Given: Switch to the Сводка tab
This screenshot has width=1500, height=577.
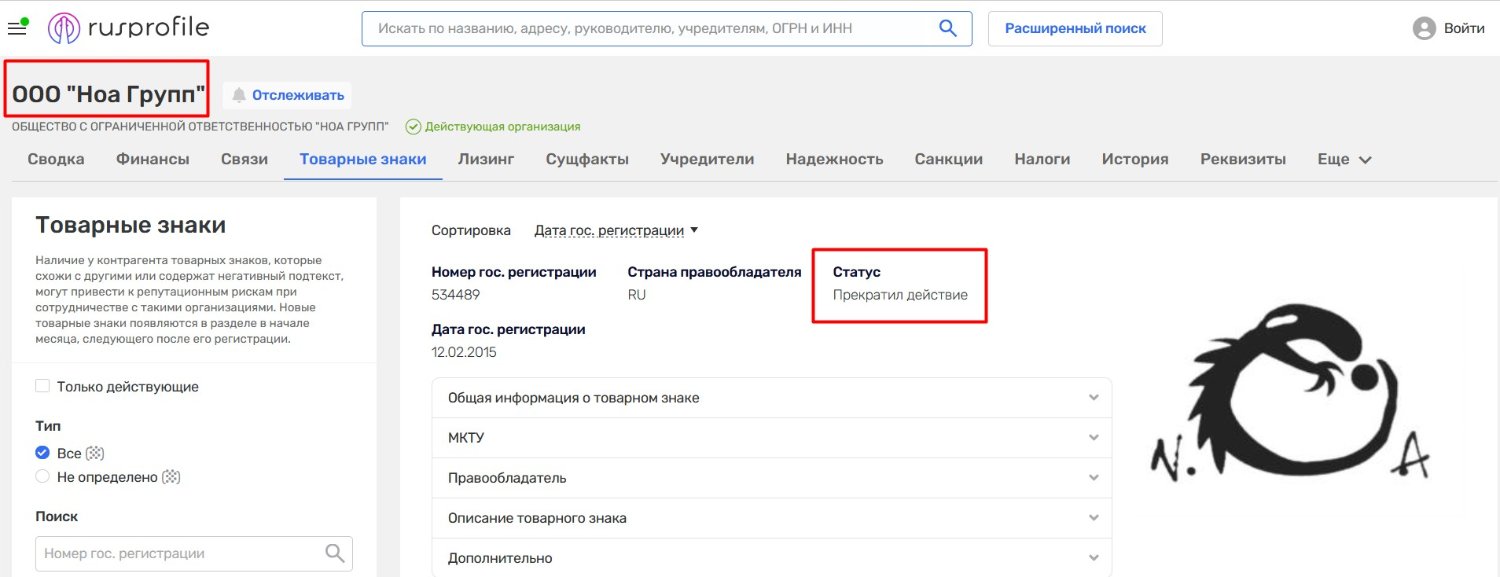Looking at the screenshot, I should click(x=56, y=159).
